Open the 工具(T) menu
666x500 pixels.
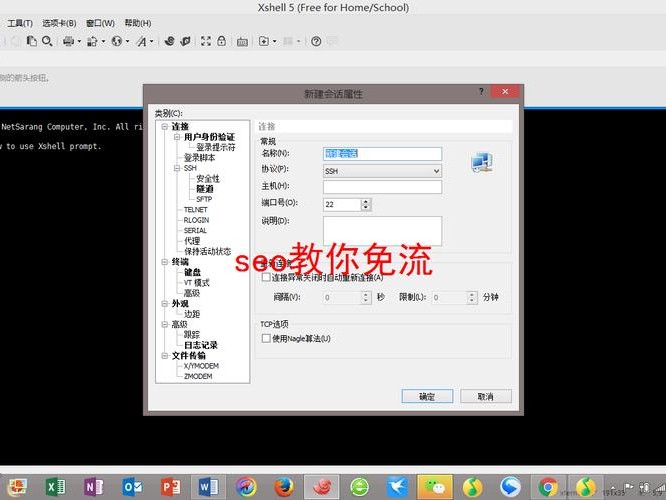20,23
